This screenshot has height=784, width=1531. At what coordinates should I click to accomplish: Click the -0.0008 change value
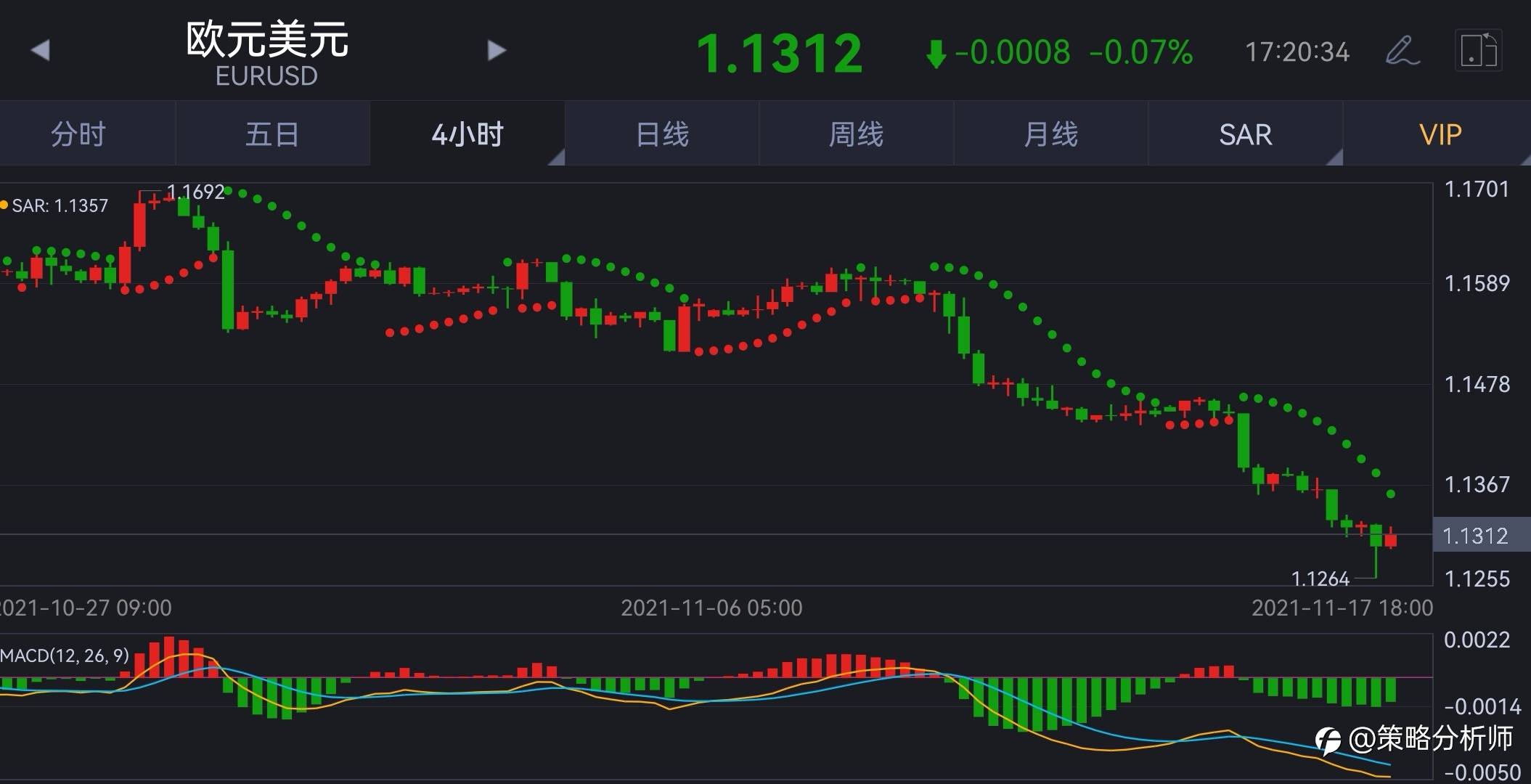point(1012,52)
